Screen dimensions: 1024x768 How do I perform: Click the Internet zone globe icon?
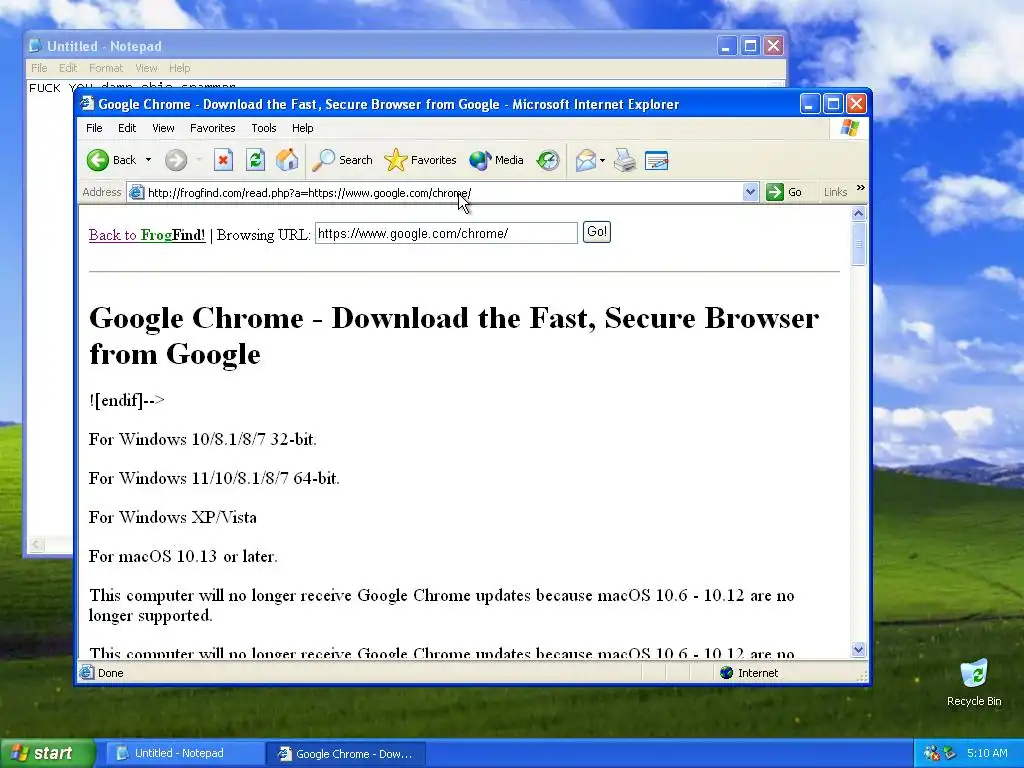click(x=726, y=673)
